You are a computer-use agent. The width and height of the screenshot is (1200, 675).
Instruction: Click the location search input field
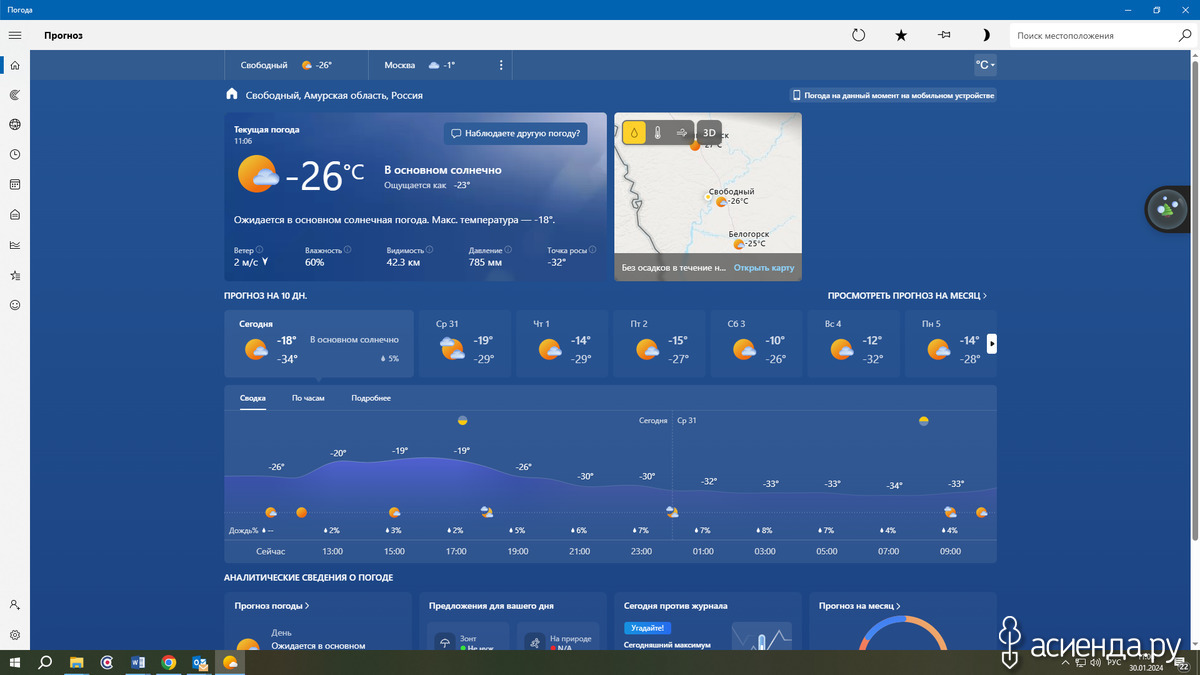1092,35
